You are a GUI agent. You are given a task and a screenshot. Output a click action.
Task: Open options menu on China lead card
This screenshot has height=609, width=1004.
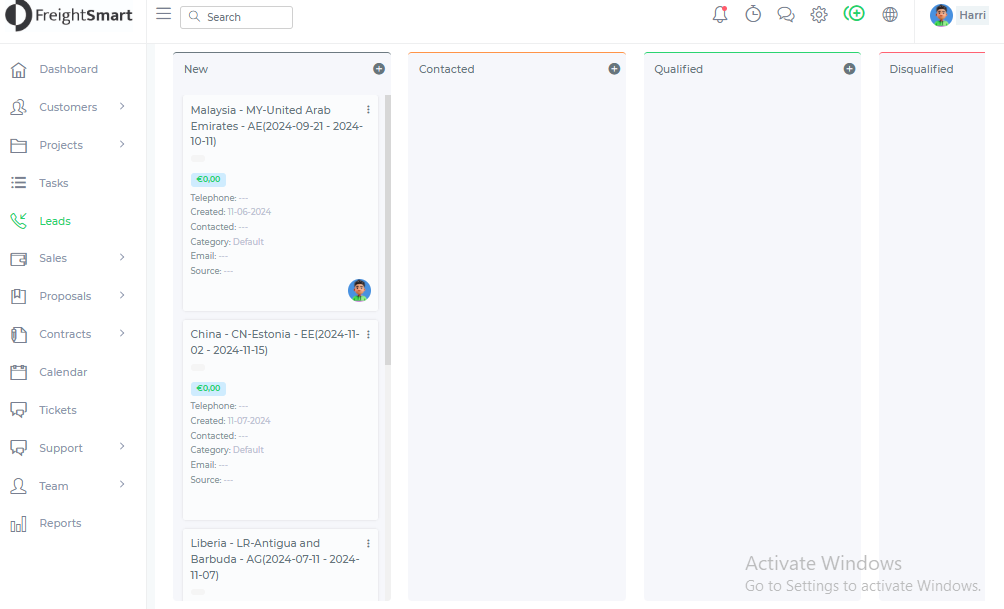[x=368, y=334]
